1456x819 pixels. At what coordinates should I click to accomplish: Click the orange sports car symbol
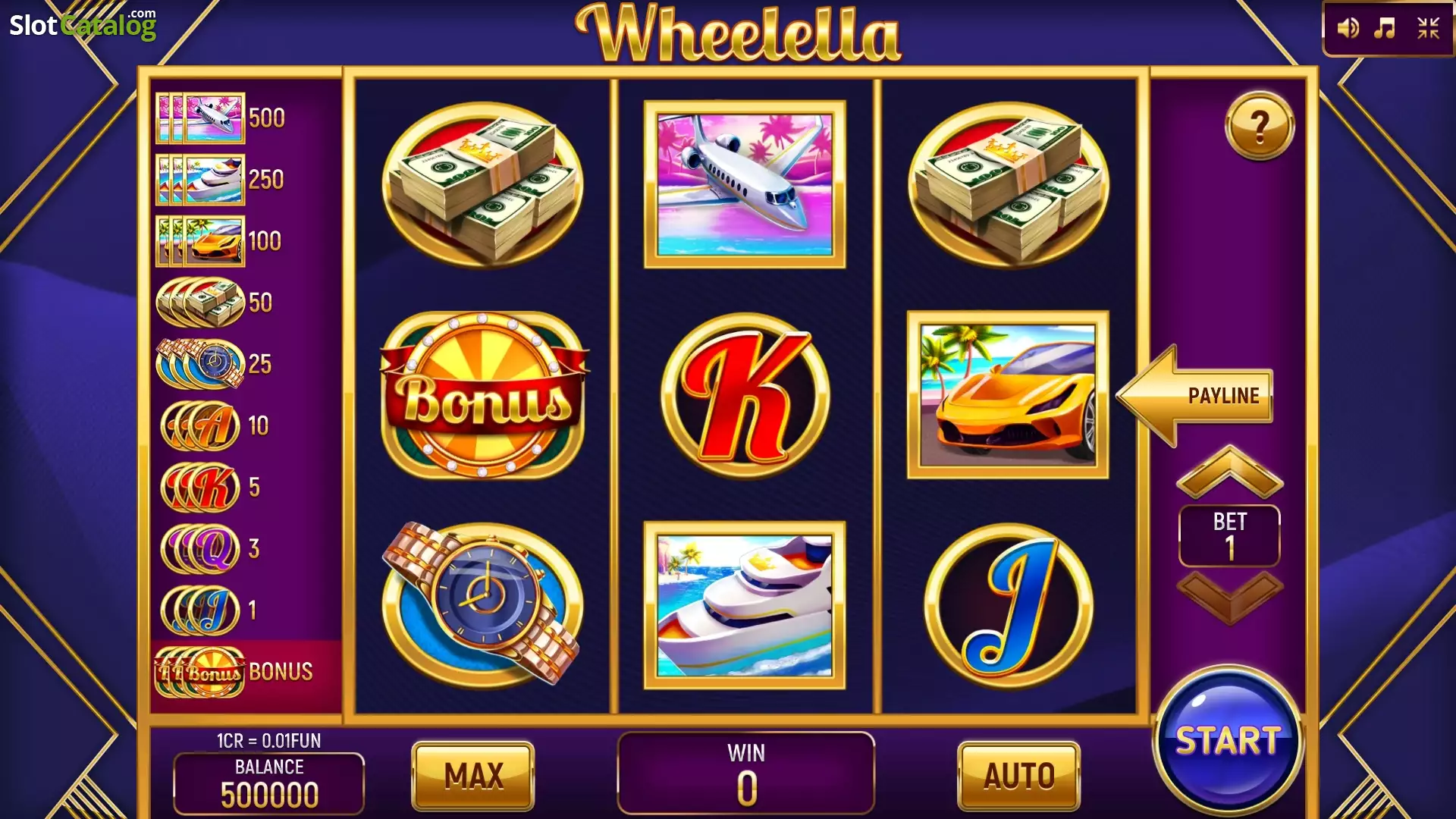point(1008,395)
